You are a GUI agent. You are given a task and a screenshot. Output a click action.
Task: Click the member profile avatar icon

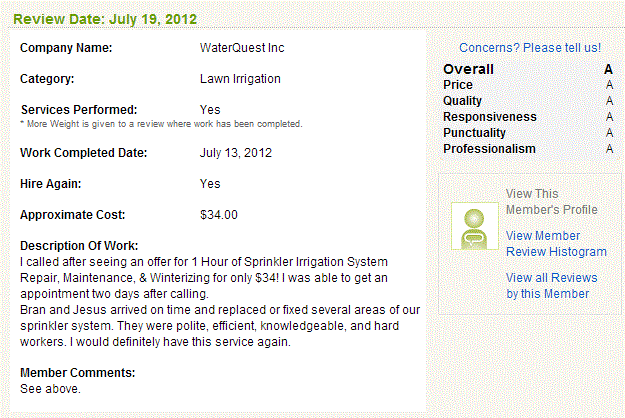pyautogui.click(x=474, y=226)
